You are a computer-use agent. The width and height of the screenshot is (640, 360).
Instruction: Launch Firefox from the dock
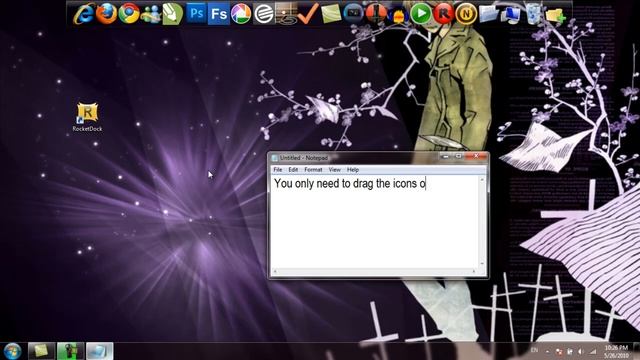click(x=106, y=13)
